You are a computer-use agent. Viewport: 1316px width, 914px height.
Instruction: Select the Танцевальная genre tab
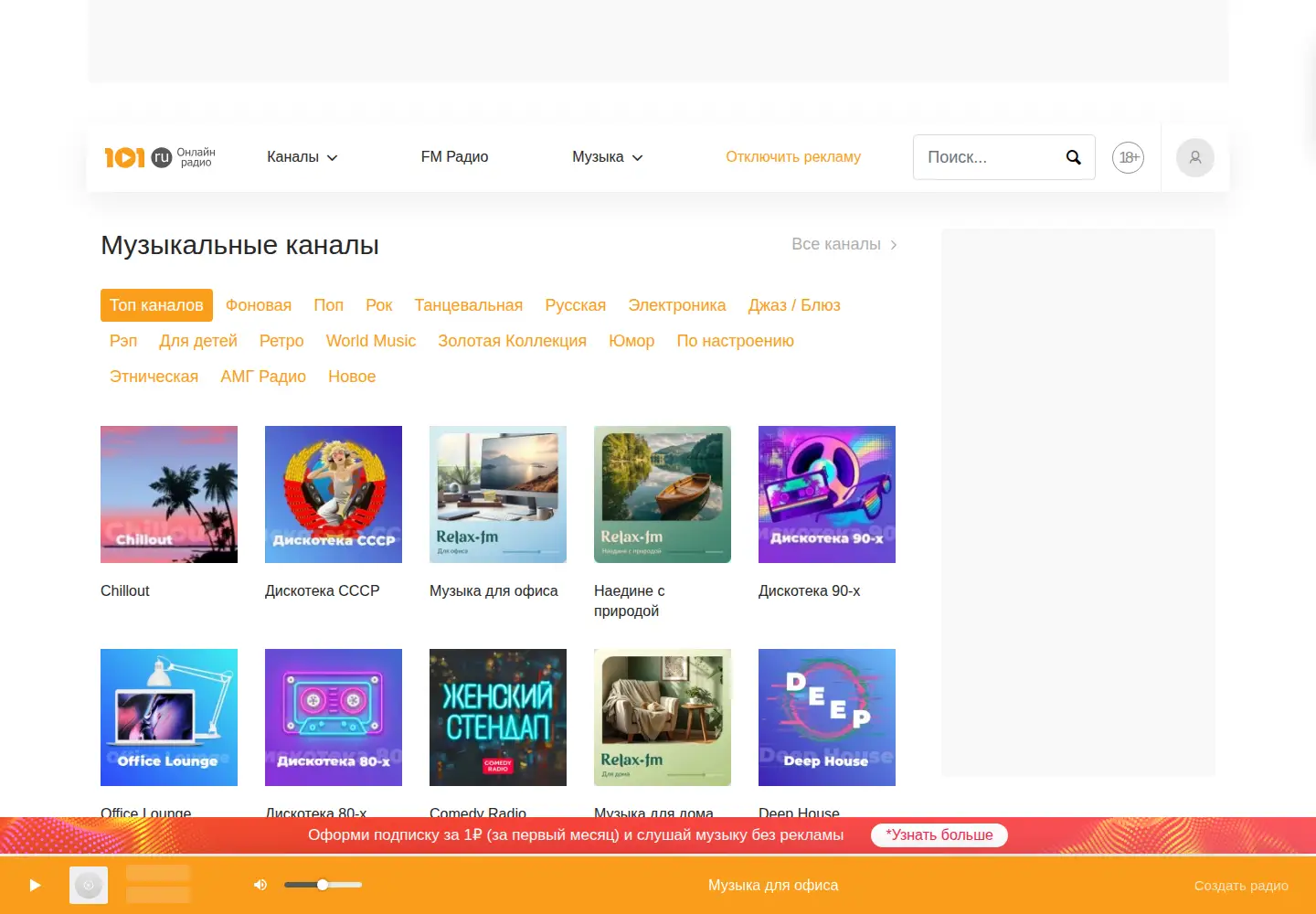[x=468, y=305]
